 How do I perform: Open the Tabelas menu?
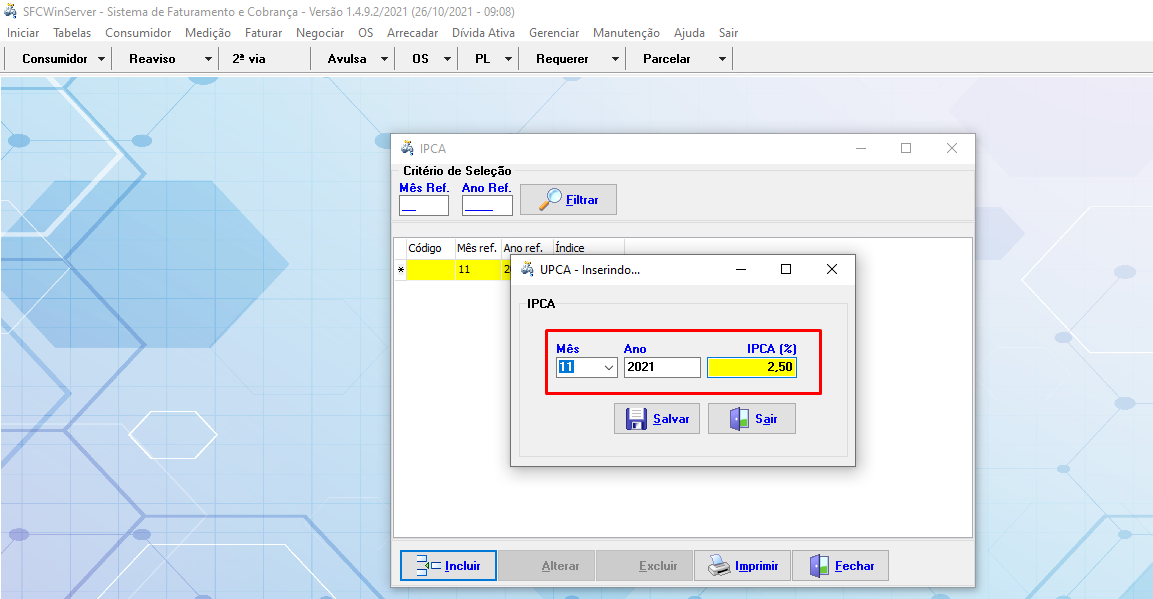tap(72, 33)
